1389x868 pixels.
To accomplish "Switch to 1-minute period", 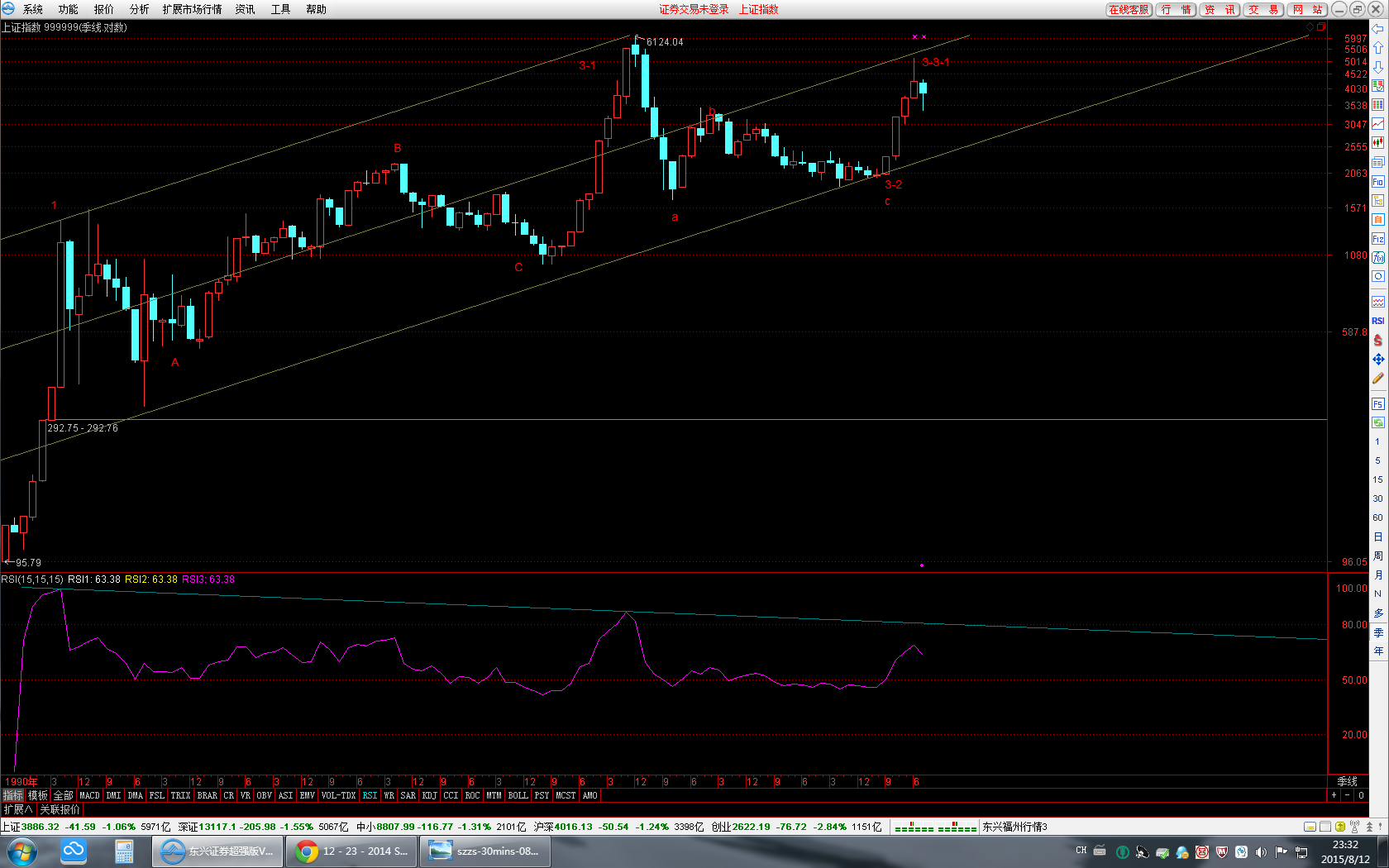I will pos(1377,442).
